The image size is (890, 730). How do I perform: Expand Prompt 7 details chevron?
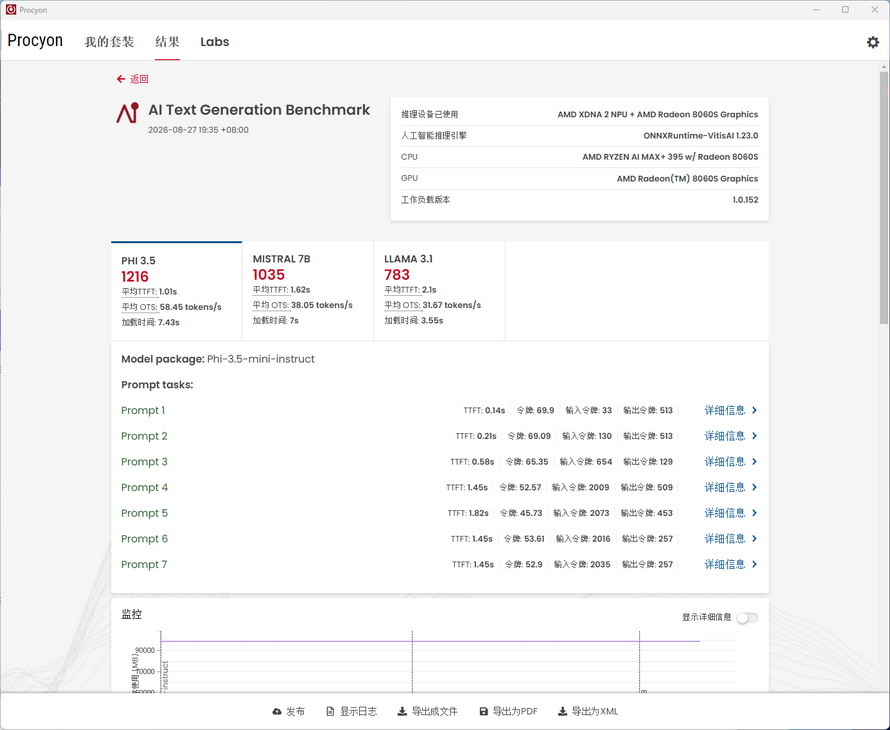pos(754,564)
